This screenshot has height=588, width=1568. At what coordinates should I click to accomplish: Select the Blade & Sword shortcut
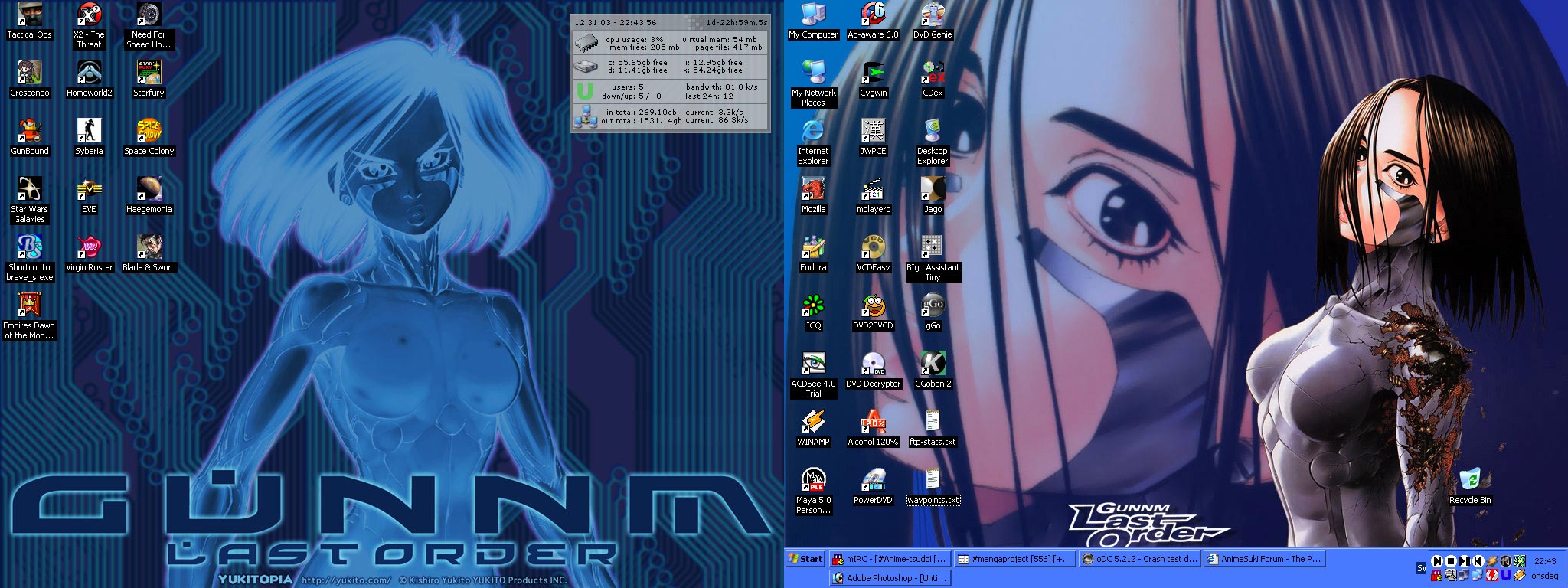coord(149,253)
